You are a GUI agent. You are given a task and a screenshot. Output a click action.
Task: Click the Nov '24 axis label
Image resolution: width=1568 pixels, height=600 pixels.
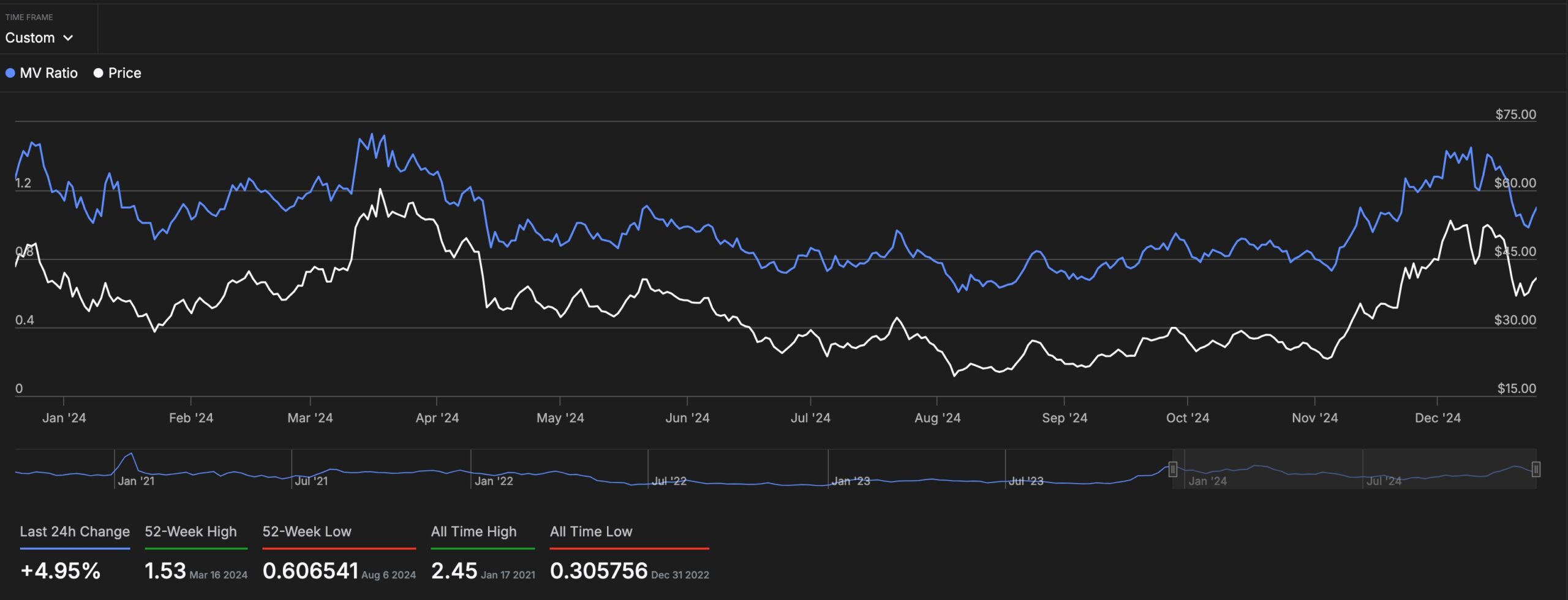click(1314, 418)
